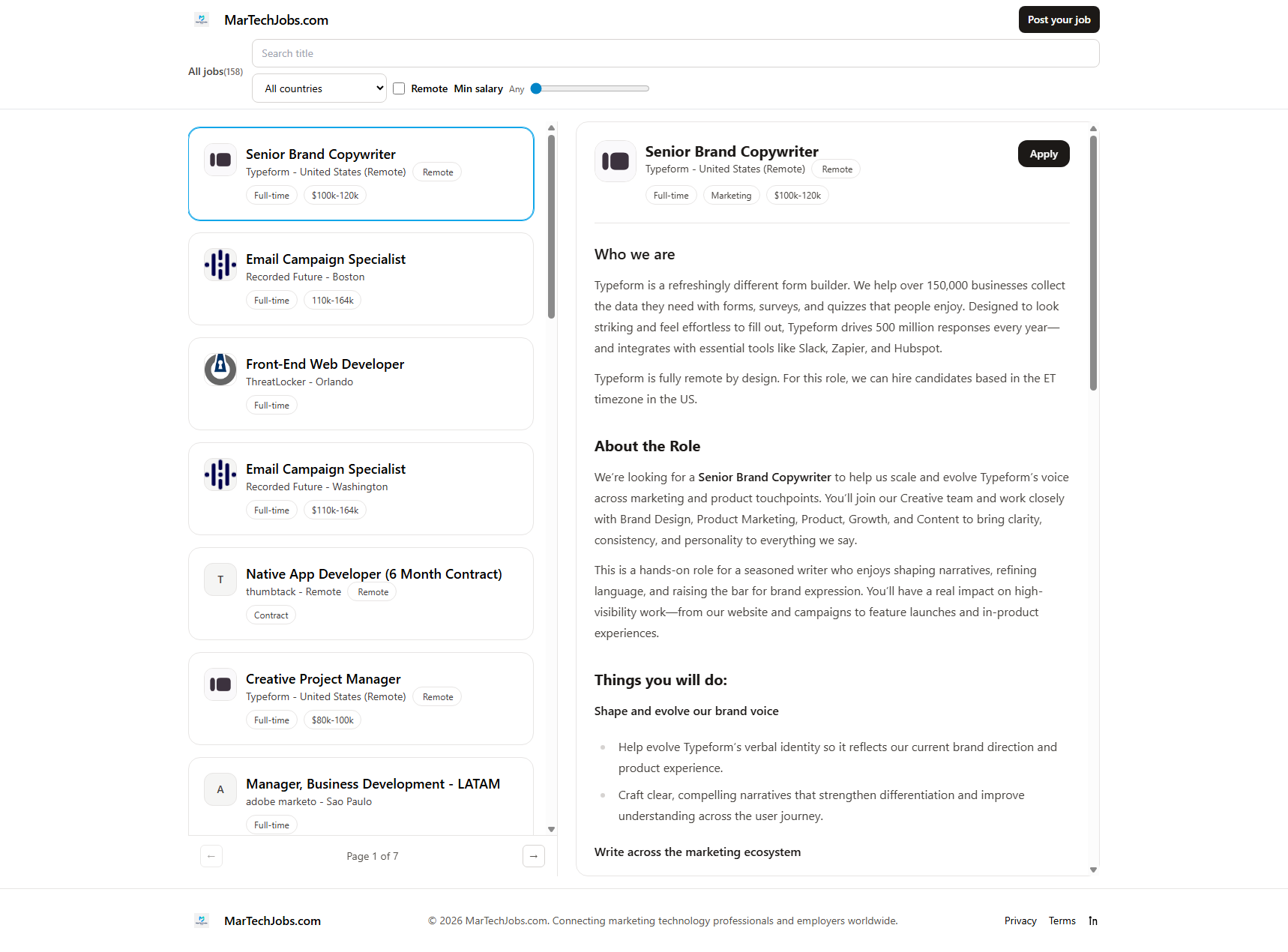Viewport: 1288px width, 952px height.
Task: Click the next page arrow
Action: (533, 855)
